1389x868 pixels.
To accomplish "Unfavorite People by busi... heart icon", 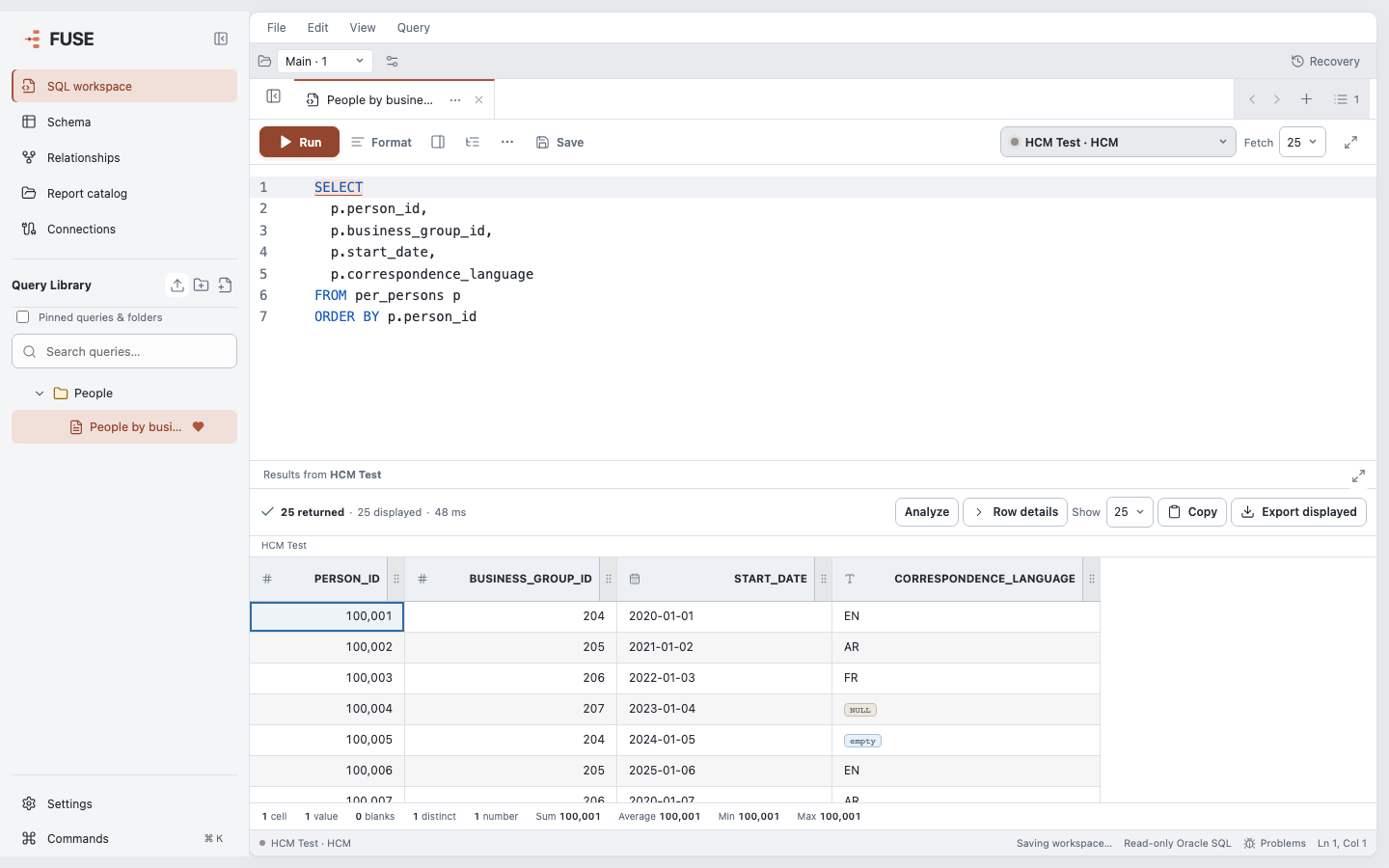I will [199, 426].
